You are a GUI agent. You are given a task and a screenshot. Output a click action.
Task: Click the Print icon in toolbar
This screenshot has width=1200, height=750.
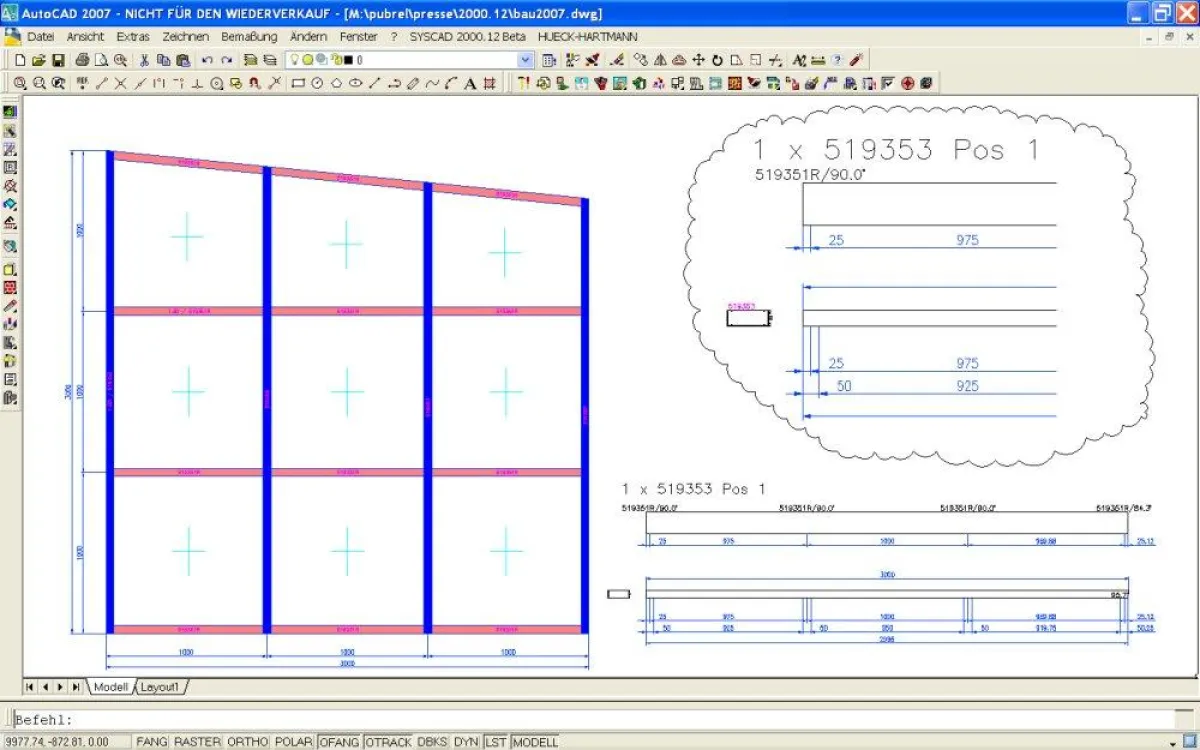tap(83, 60)
